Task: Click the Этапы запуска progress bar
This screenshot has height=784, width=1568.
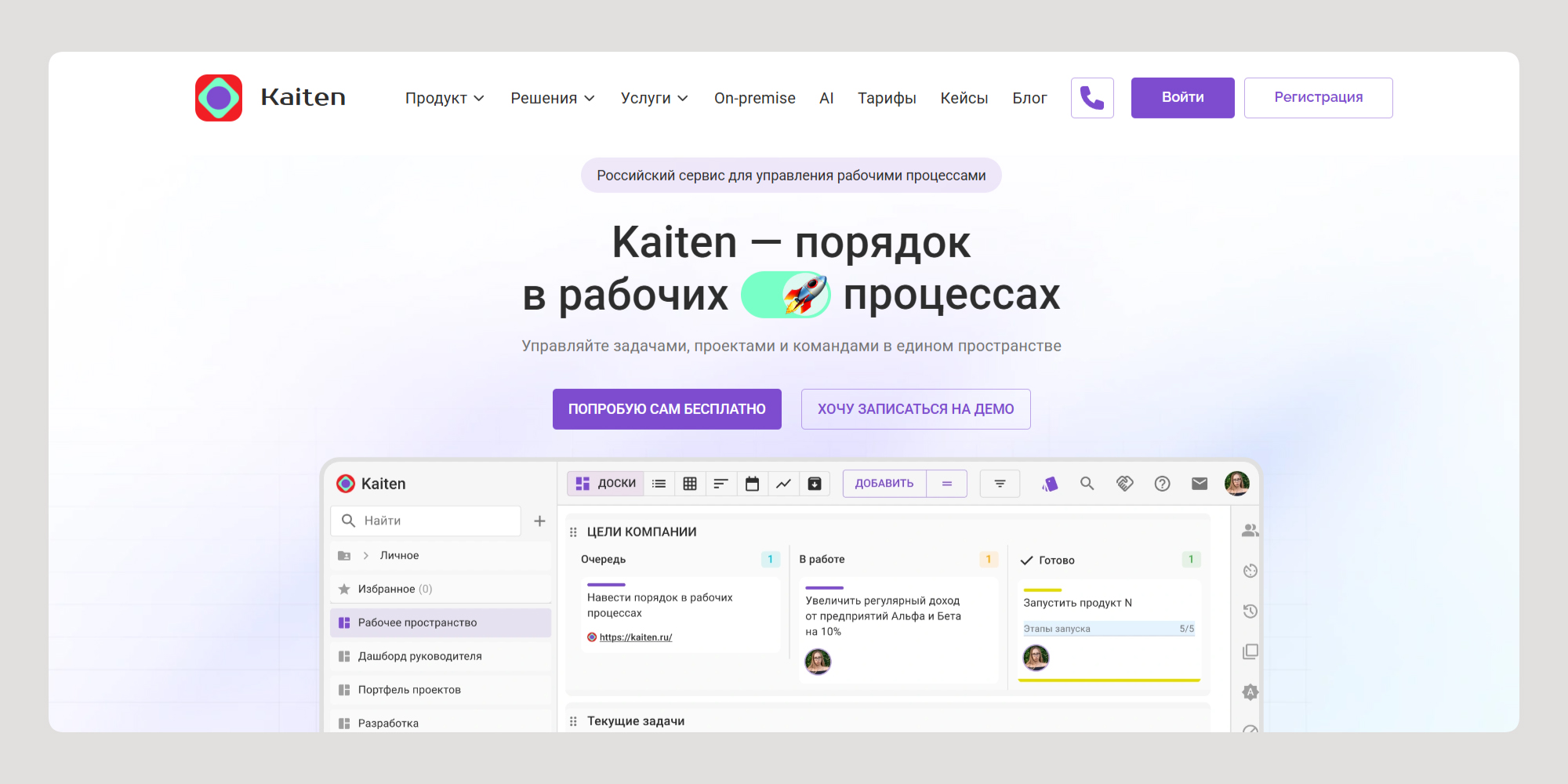Action: [1109, 629]
